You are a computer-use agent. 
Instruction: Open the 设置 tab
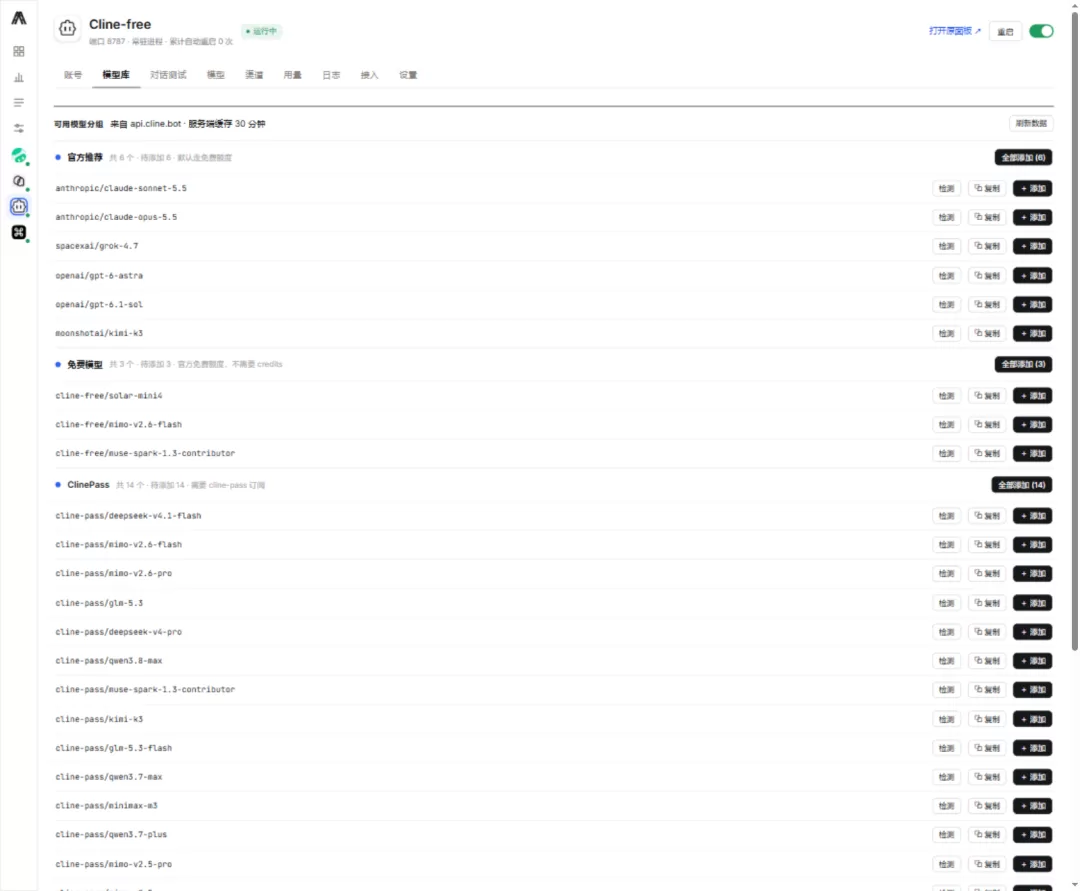408,75
